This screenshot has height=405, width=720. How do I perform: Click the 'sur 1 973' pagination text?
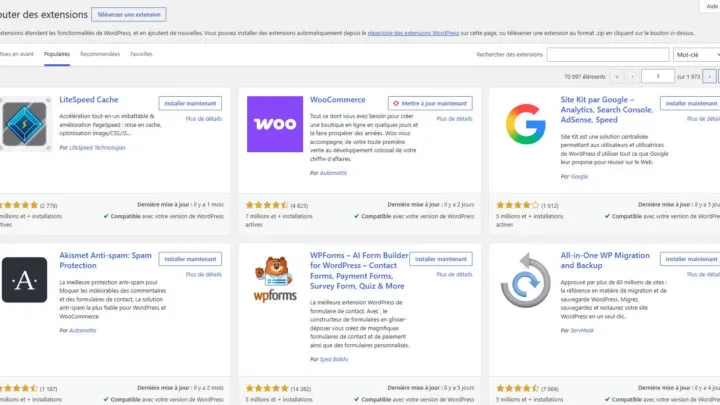coord(688,77)
